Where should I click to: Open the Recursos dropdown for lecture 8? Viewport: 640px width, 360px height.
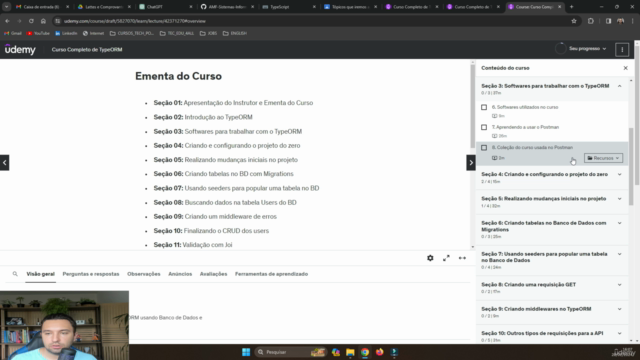[603, 158]
